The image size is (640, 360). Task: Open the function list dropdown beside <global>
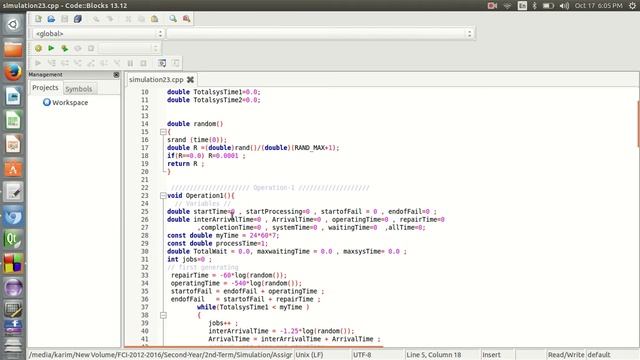click(x=320, y=33)
